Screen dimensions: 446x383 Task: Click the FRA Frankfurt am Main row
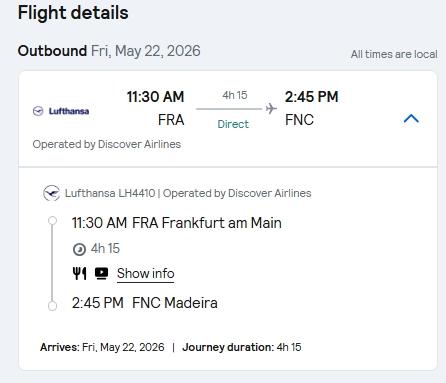[177, 223]
